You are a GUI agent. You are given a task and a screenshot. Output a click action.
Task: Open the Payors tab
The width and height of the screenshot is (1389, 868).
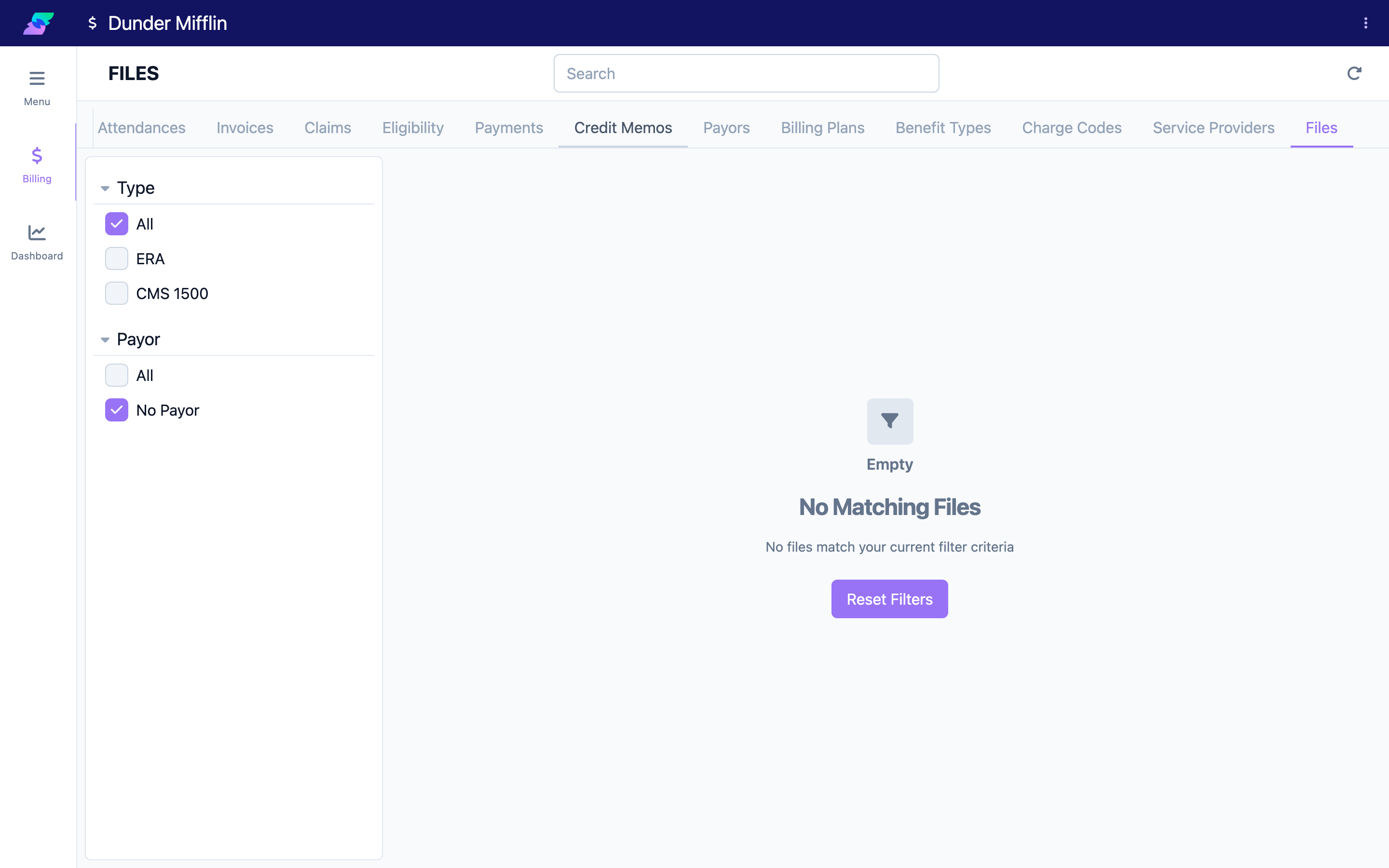pos(726,127)
